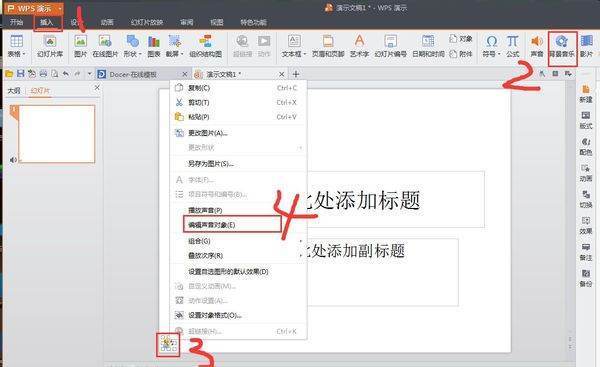600x367 pixels.
Task: Open a new document tab with plus
Action: pyautogui.click(x=295, y=74)
